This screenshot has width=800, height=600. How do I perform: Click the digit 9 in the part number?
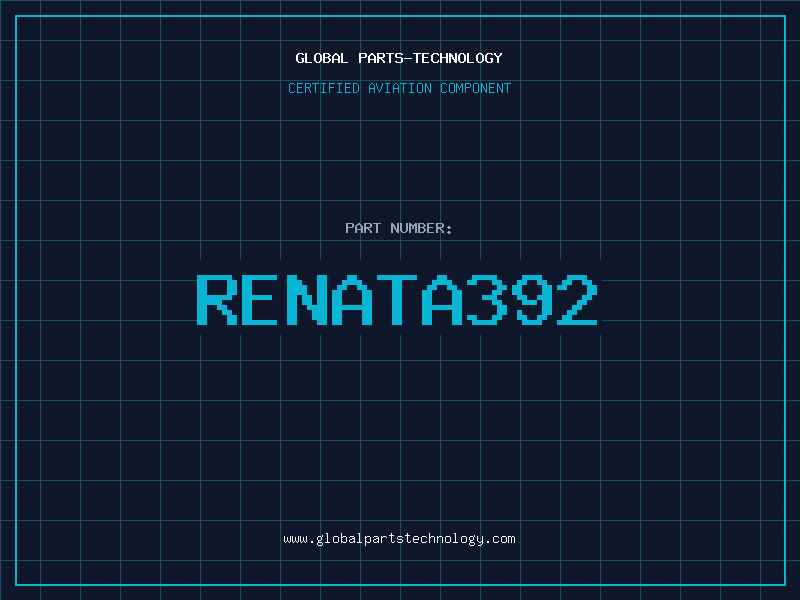pos(532,299)
